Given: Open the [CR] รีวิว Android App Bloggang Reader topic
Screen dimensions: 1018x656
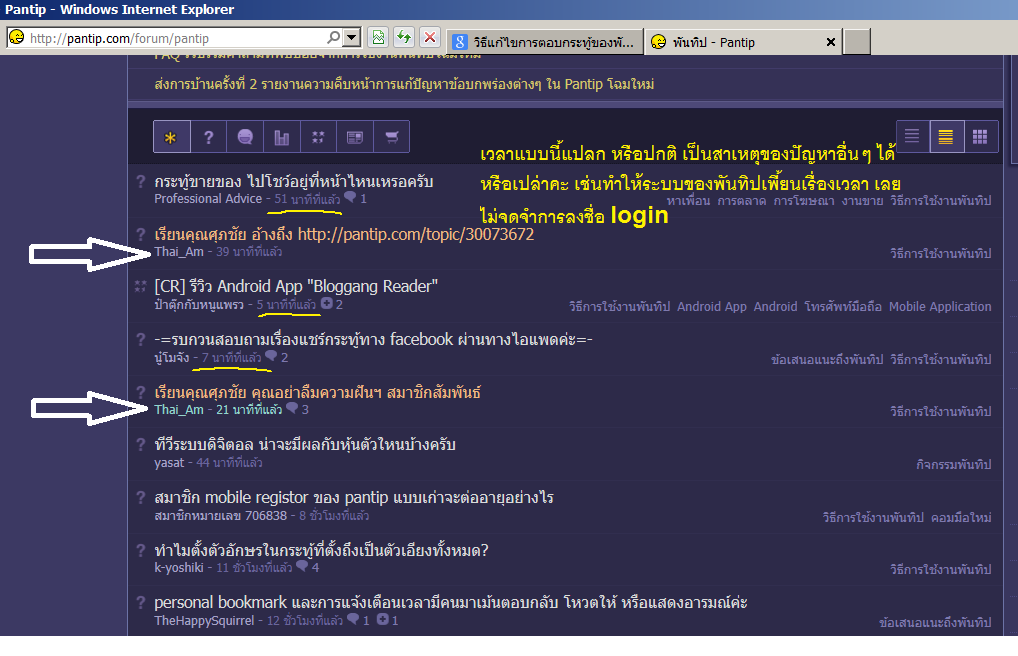Looking at the screenshot, I should 296,286.
